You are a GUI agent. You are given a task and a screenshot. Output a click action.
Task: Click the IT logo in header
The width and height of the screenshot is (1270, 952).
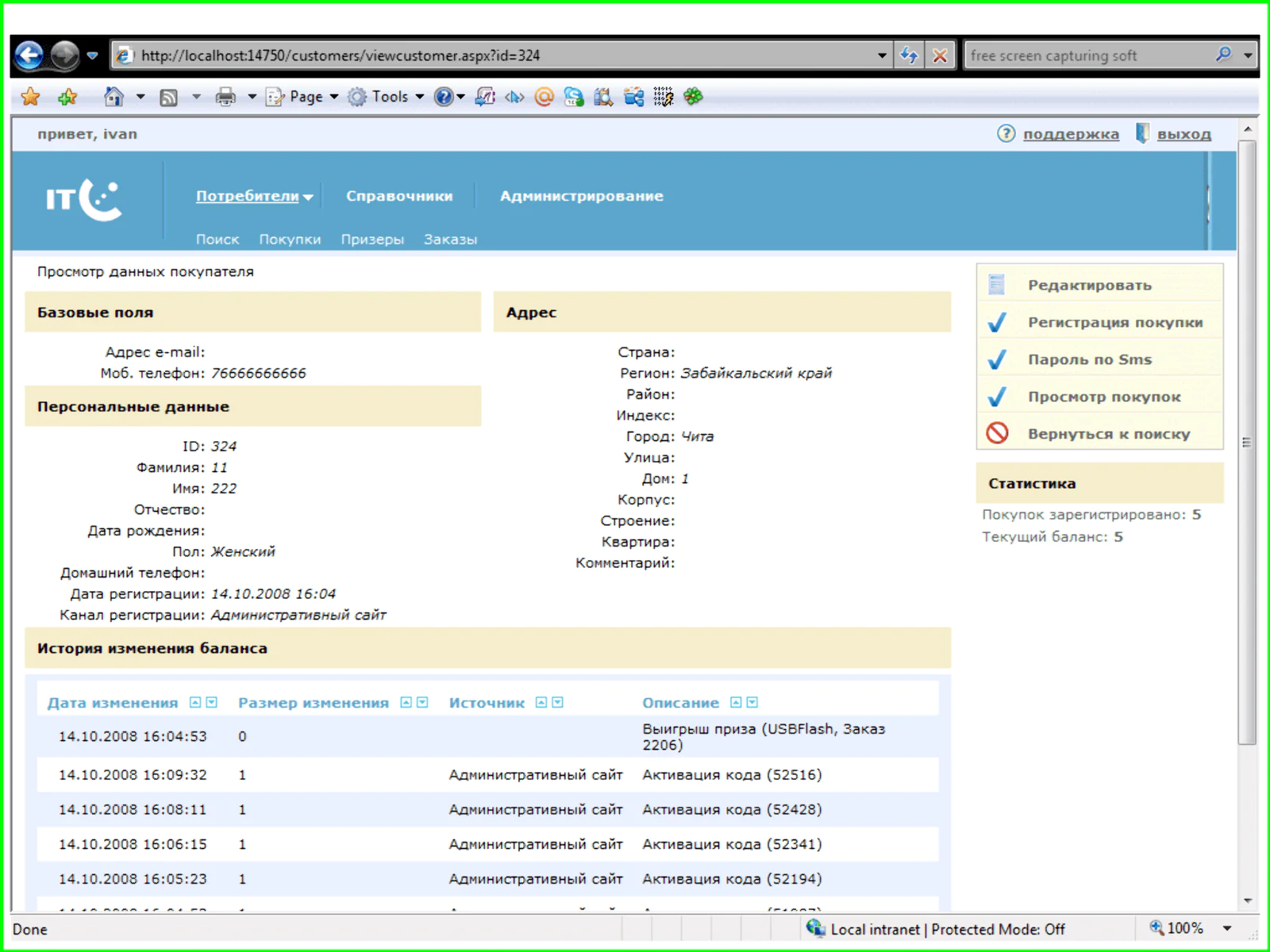pos(83,199)
